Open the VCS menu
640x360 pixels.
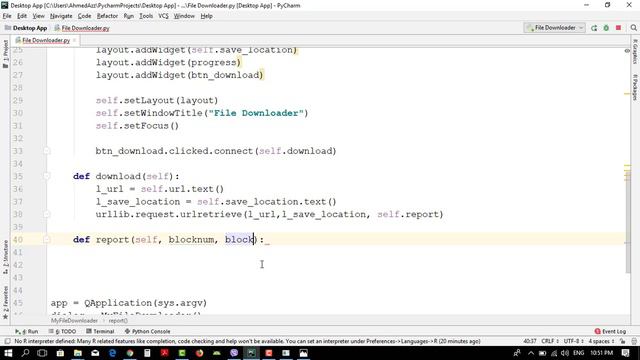tap(163, 16)
